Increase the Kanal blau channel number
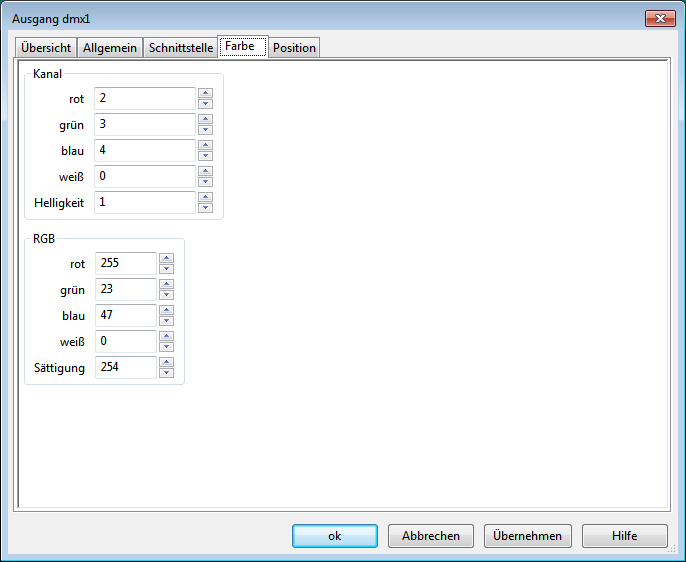 tap(205, 145)
